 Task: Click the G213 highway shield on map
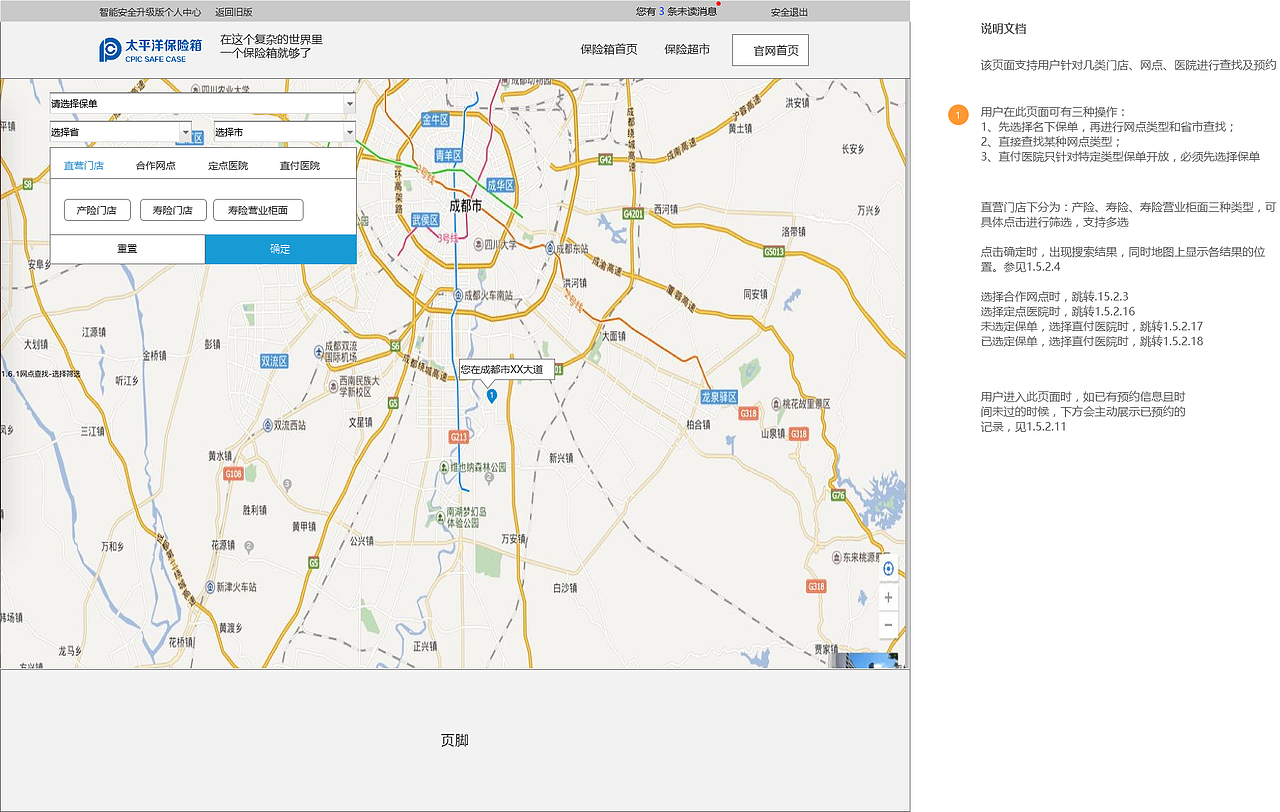coord(459,437)
